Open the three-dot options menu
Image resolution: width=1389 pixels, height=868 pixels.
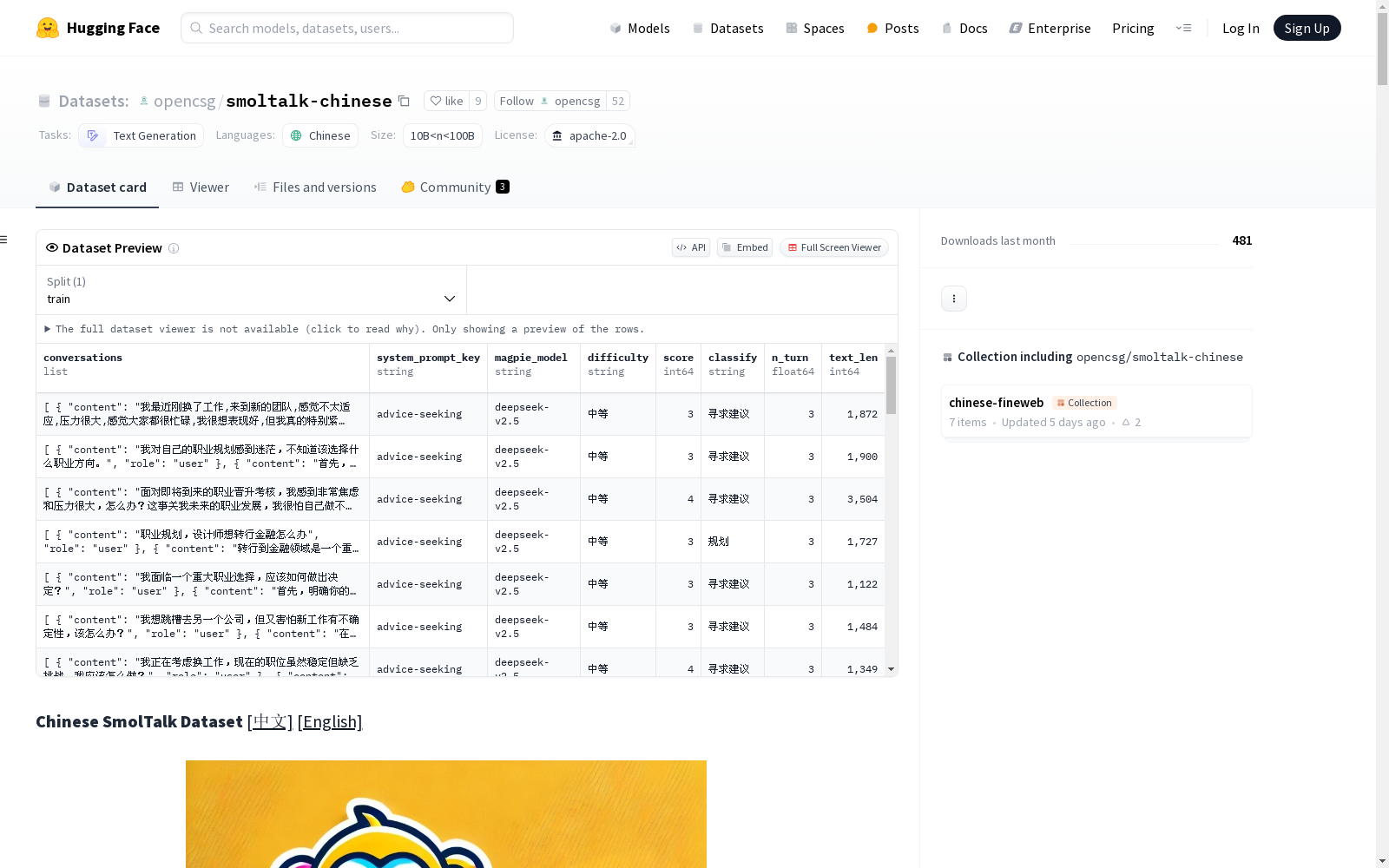pyautogui.click(x=954, y=299)
